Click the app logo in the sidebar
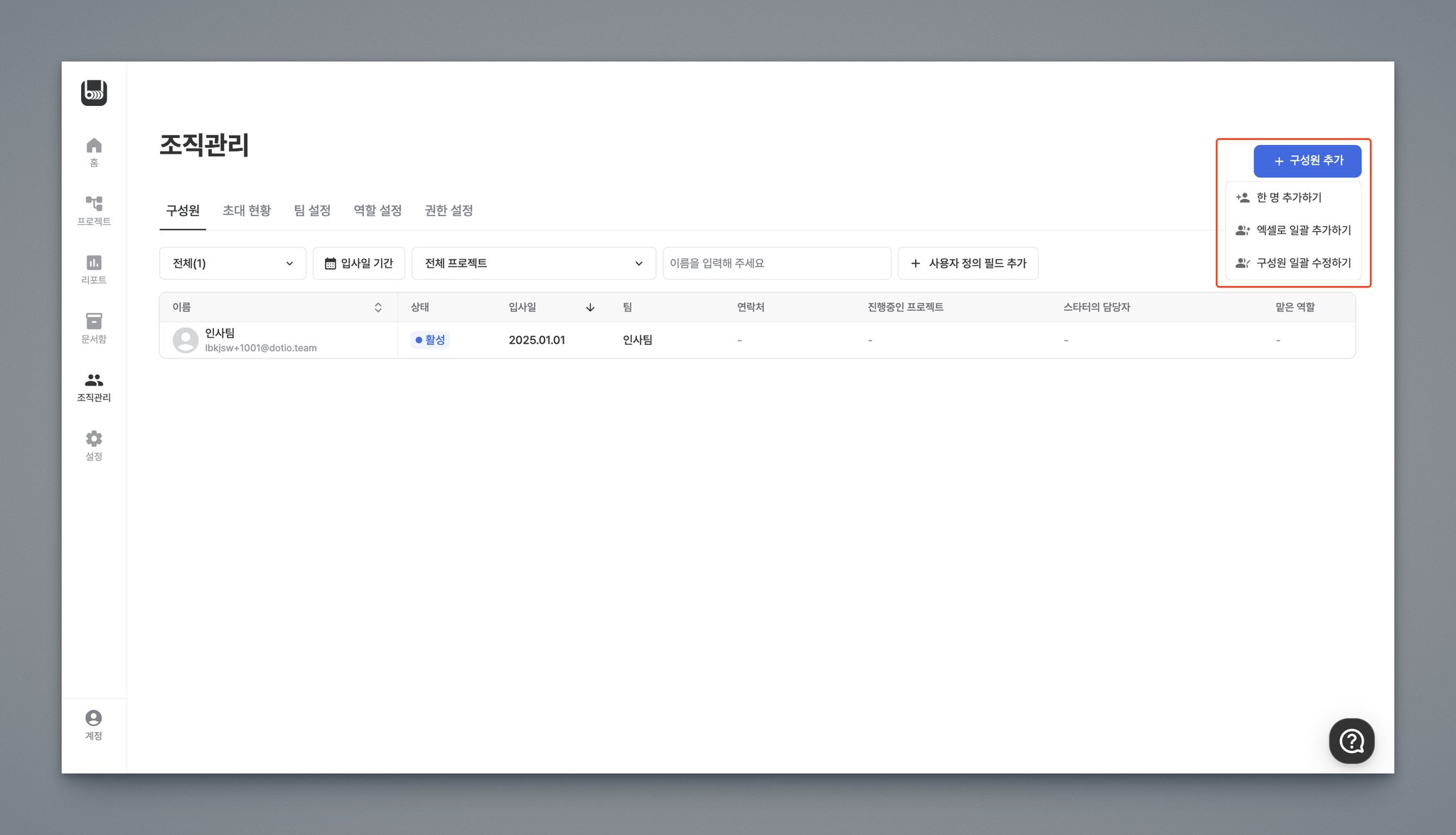Screen dimensions: 1456x835 point(94,92)
